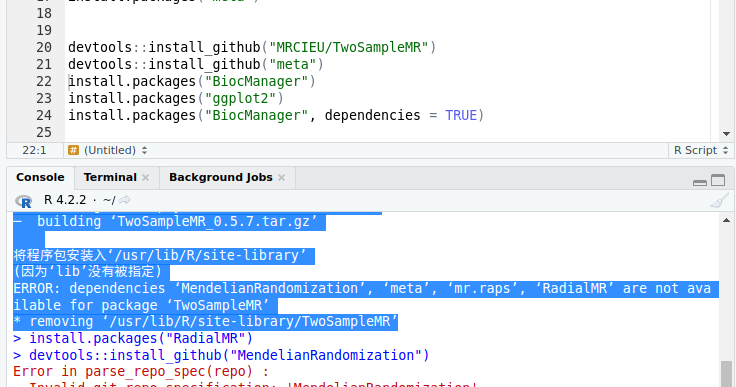Switch to the Terminal tab
The image size is (736, 387).
pos(110,178)
